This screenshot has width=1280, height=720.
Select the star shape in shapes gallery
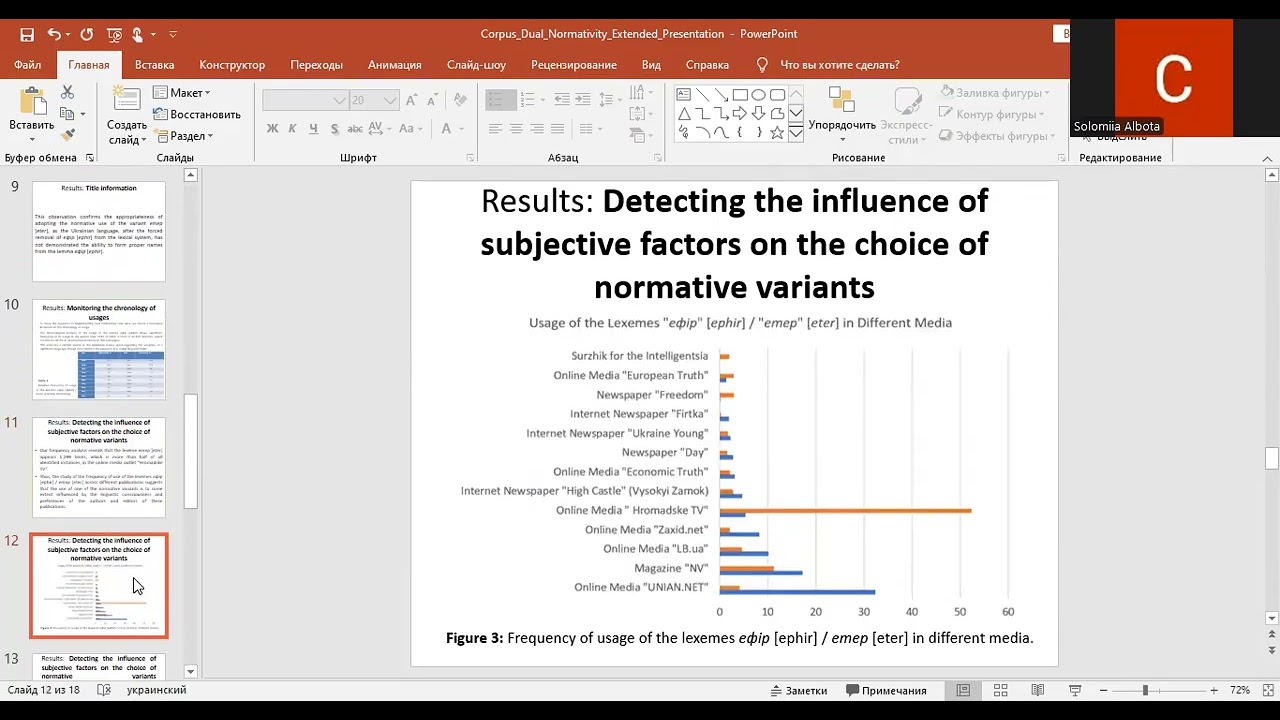pos(777,132)
